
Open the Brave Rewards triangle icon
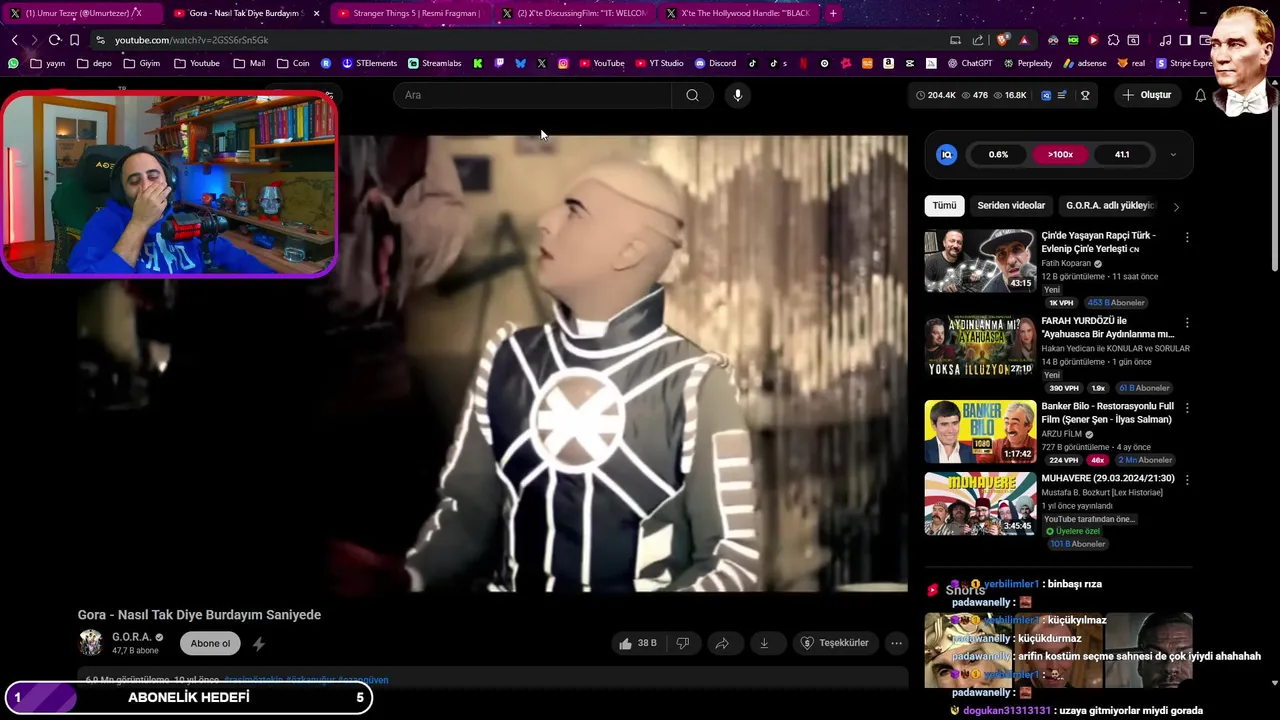(1024, 40)
